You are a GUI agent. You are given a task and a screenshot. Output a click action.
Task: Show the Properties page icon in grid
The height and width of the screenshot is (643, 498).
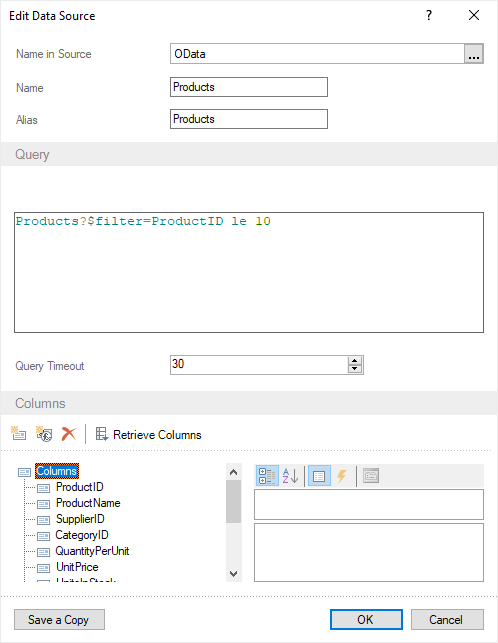(319, 476)
